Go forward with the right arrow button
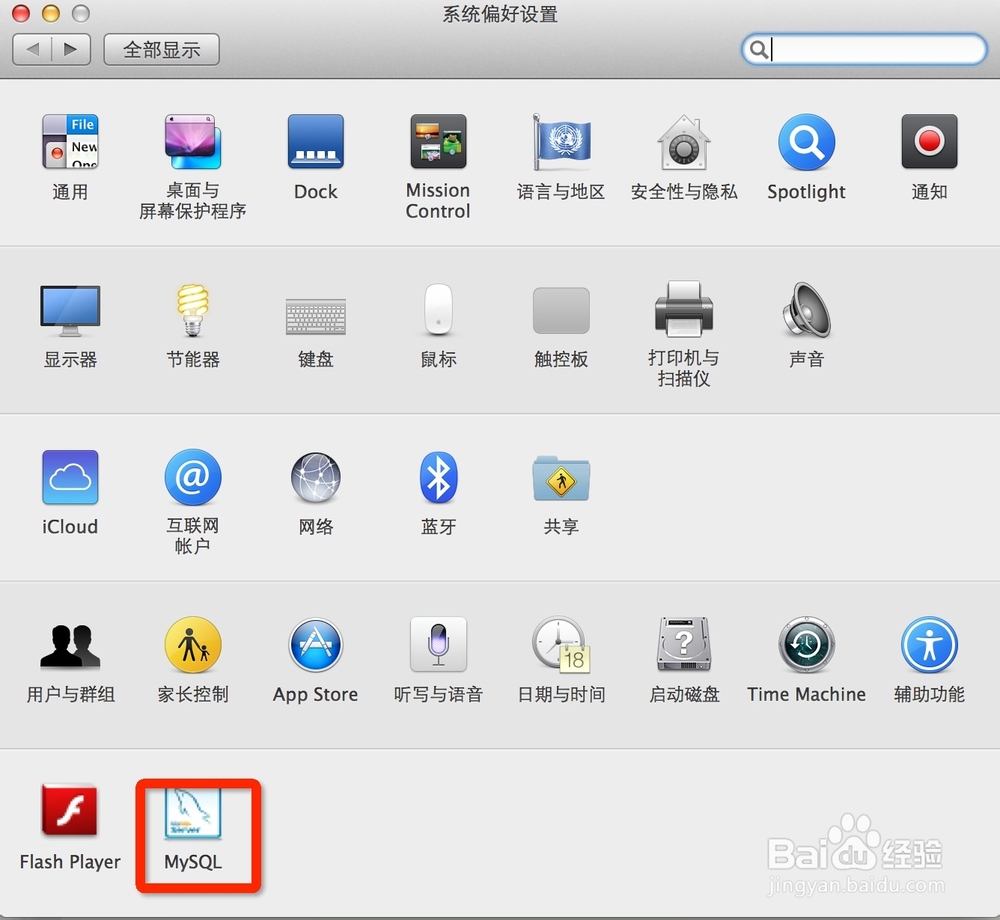This screenshot has width=1000, height=920. coord(71,50)
